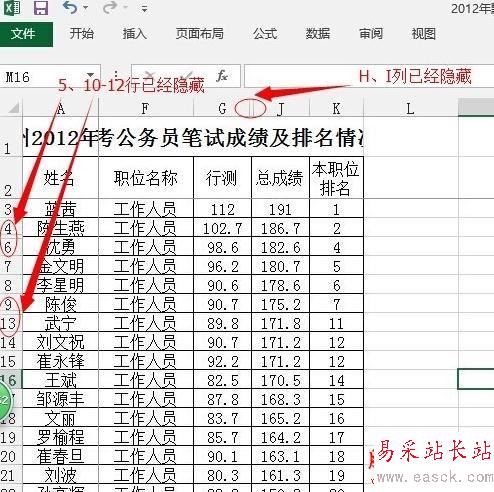Screen dimensions: 494x492
Task: Click the Select All corner triangle
Action: coord(13,108)
